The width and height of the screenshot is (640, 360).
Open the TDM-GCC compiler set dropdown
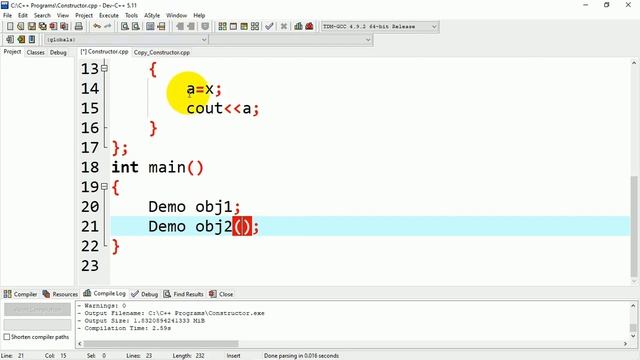click(x=434, y=27)
